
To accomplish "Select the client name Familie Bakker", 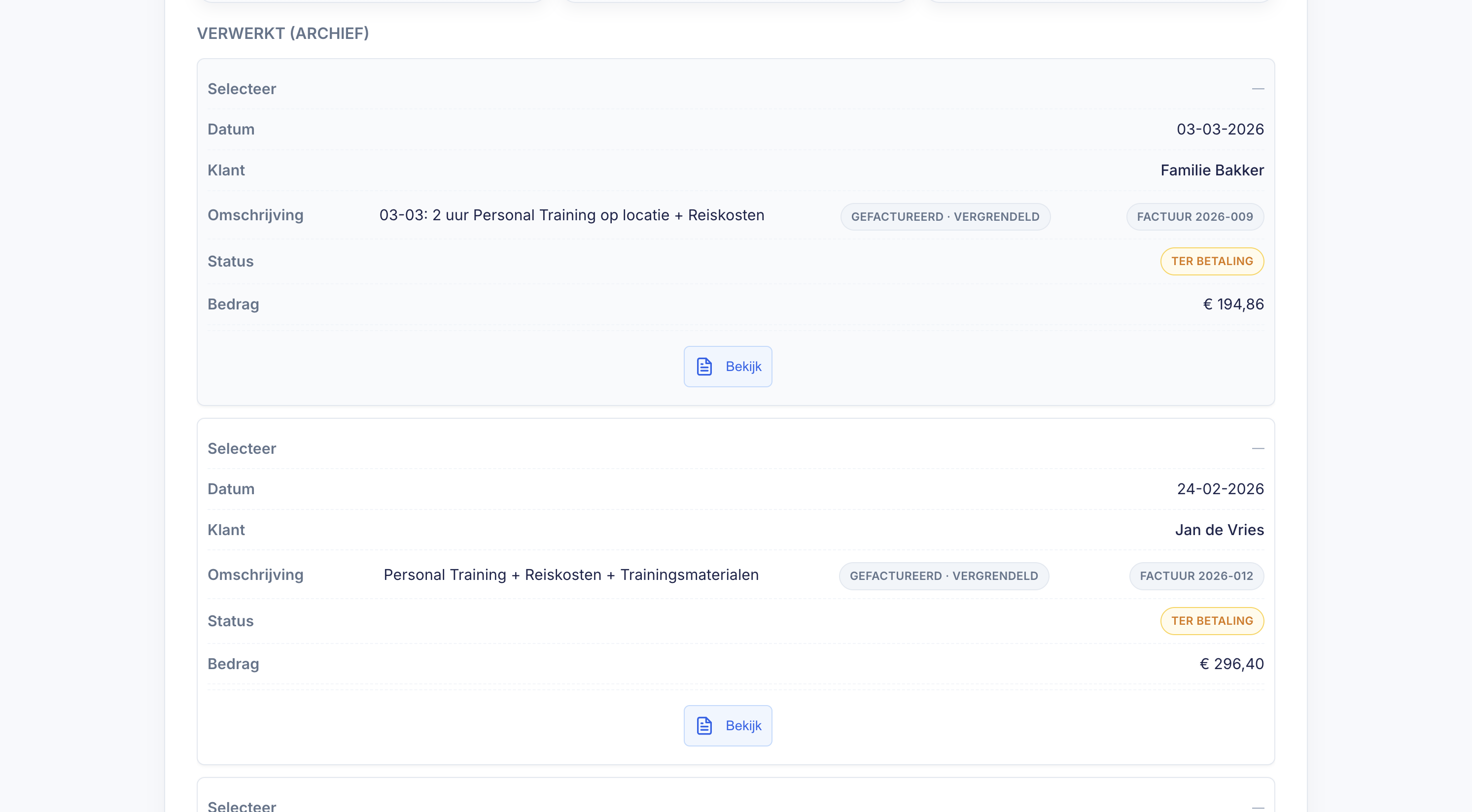I will pos(1211,170).
